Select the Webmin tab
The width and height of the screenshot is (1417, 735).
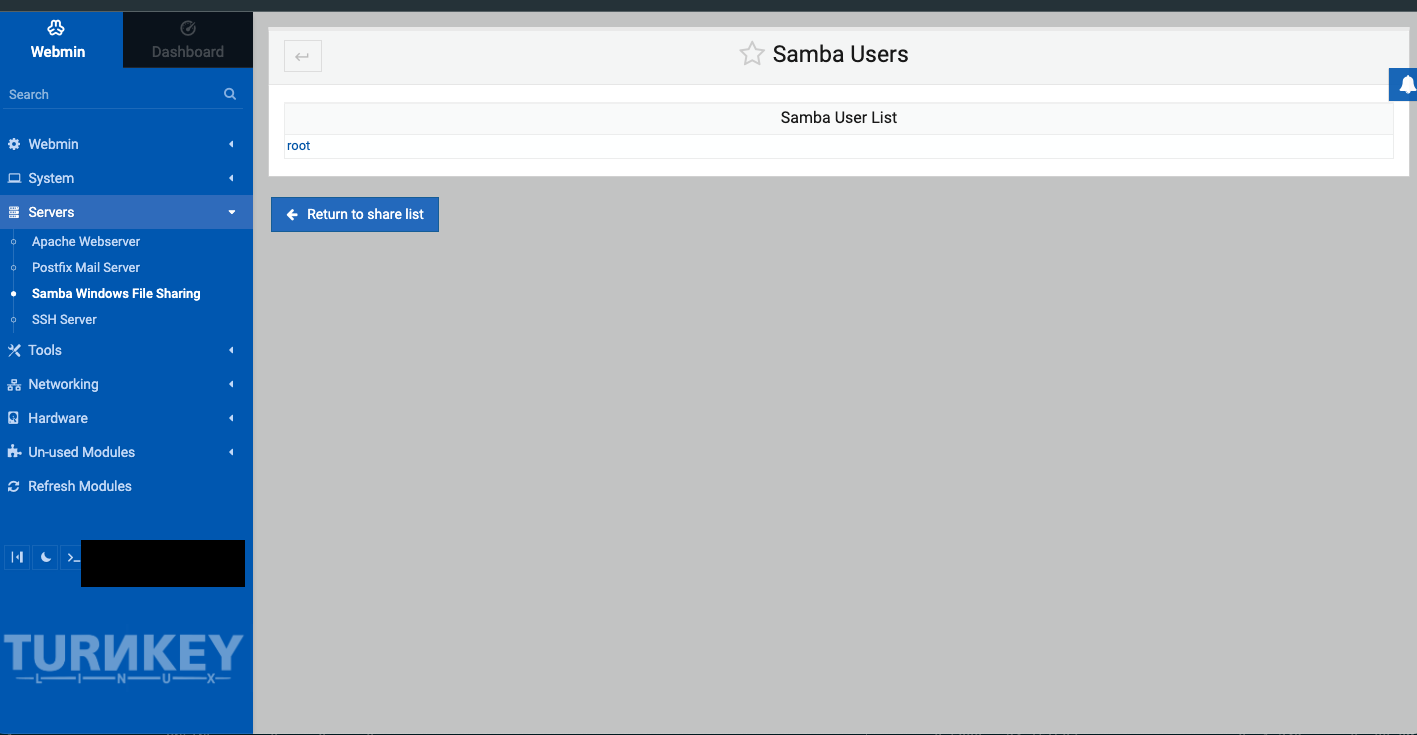pos(58,40)
